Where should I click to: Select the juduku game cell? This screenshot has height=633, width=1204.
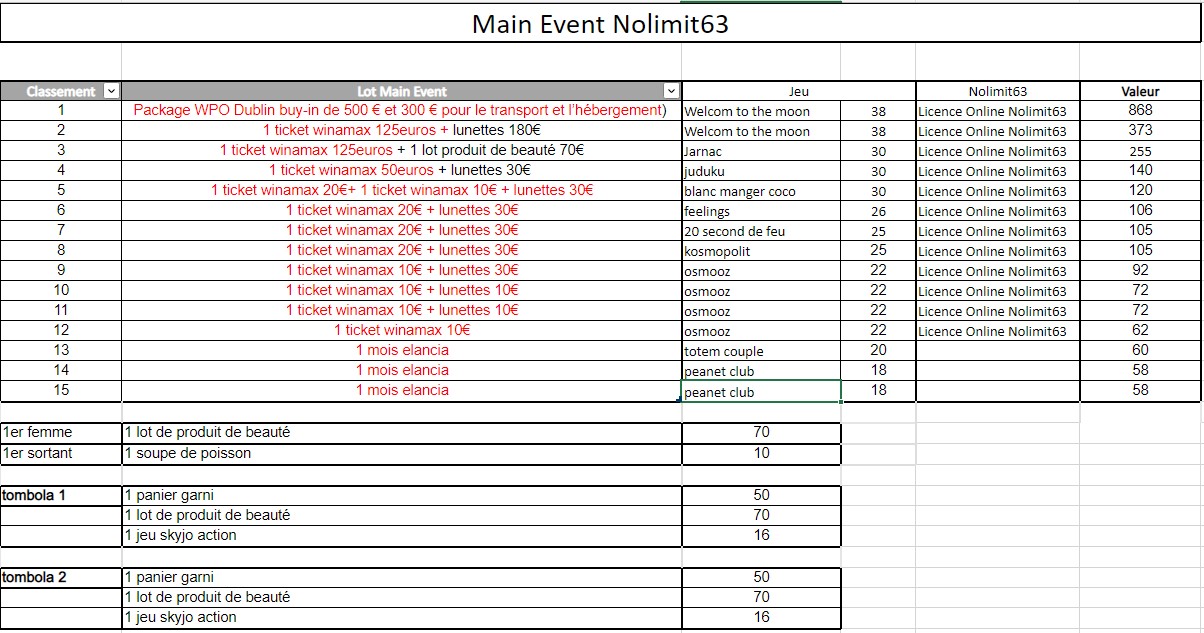point(760,171)
